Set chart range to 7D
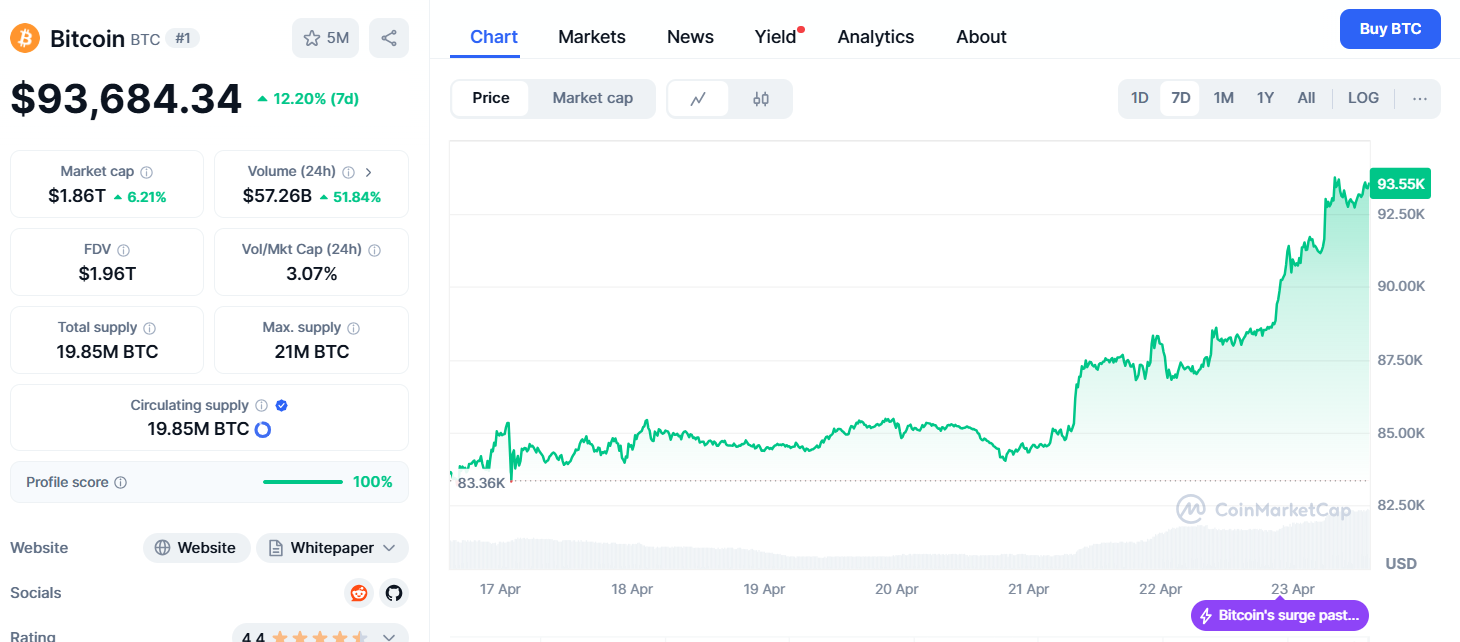Screen dimensions: 1460x642 coord(1181,98)
